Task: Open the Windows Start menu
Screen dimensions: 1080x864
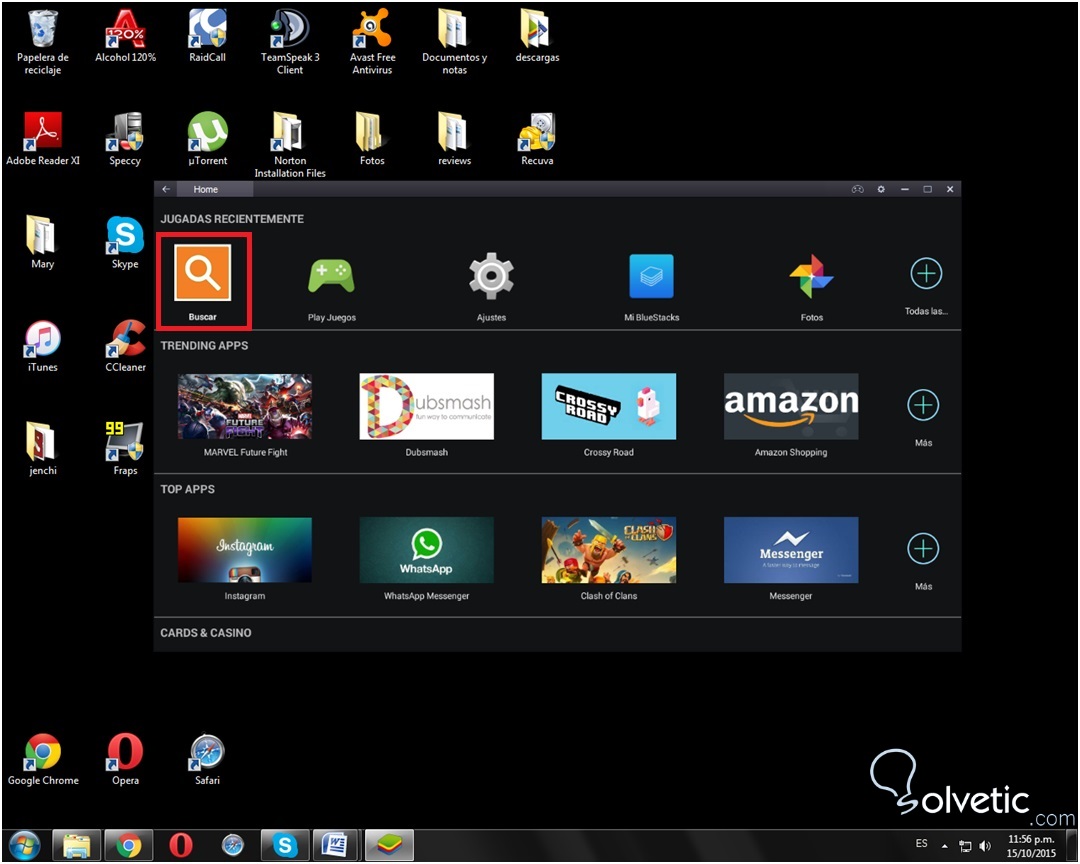Action: pos(25,845)
